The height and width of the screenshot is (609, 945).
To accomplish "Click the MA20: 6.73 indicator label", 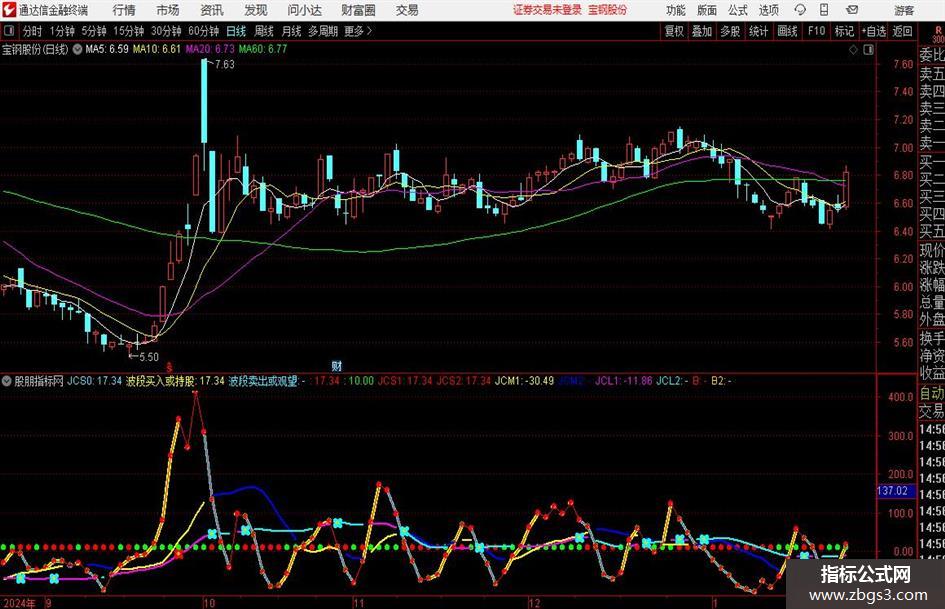I will coord(210,49).
